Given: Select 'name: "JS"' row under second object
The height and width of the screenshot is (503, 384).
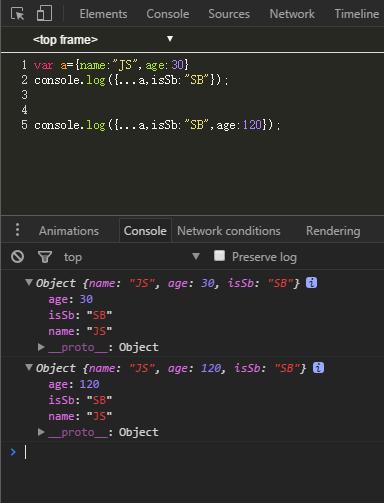Looking at the screenshot, I should pyautogui.click(x=80, y=416).
